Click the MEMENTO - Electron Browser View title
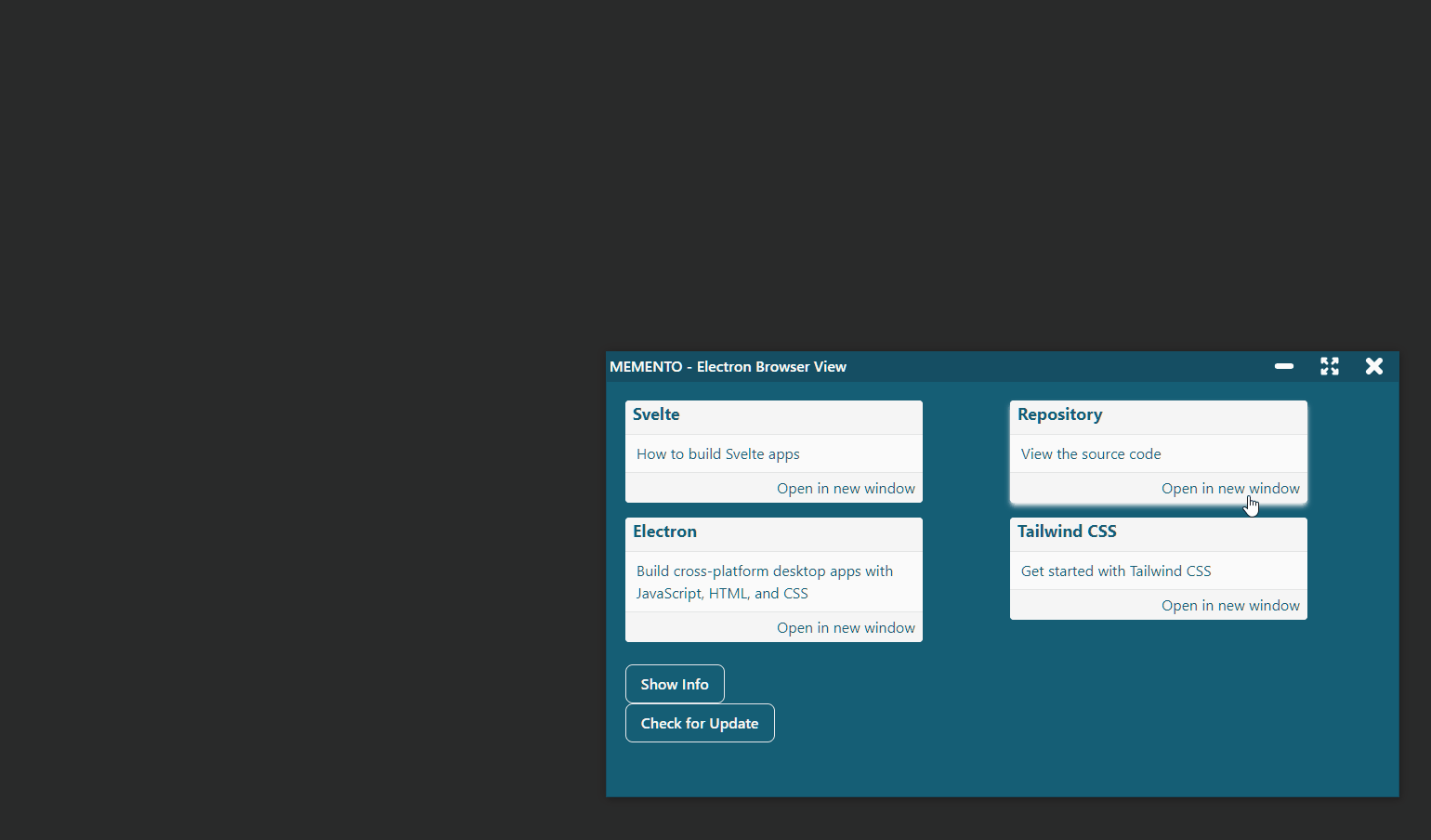 coord(728,367)
